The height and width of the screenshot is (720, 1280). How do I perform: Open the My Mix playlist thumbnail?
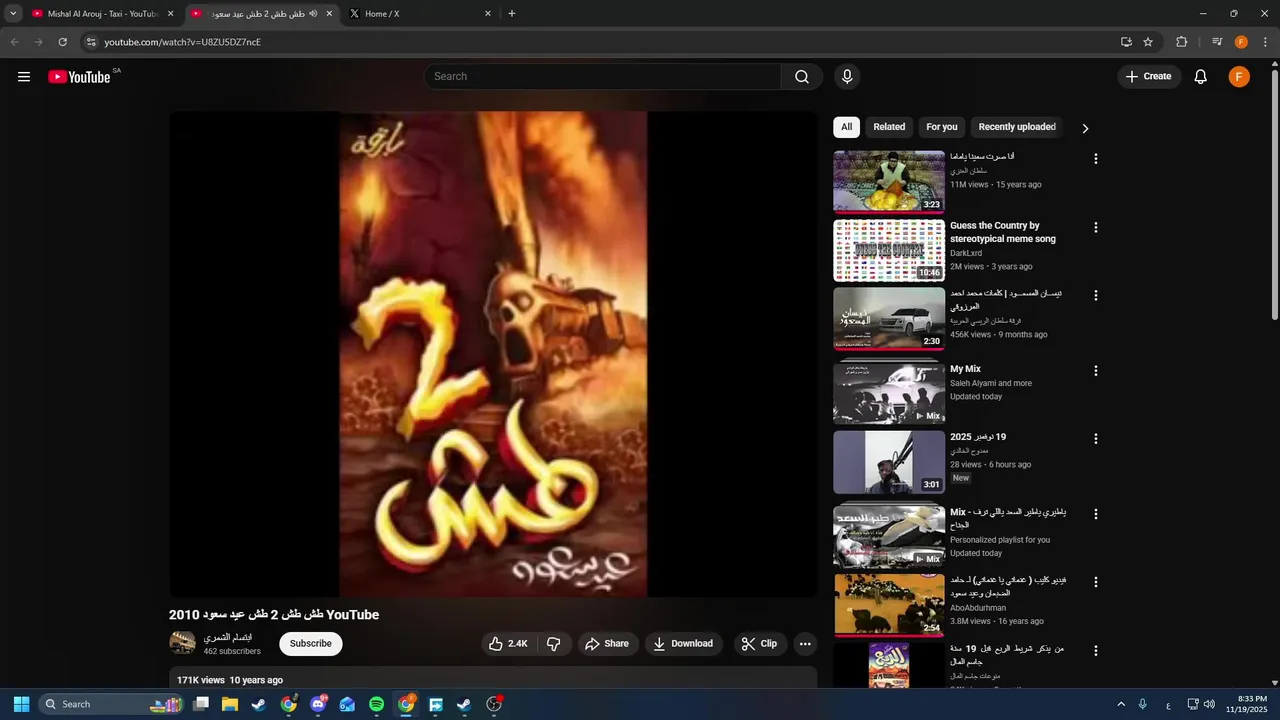tap(889, 391)
